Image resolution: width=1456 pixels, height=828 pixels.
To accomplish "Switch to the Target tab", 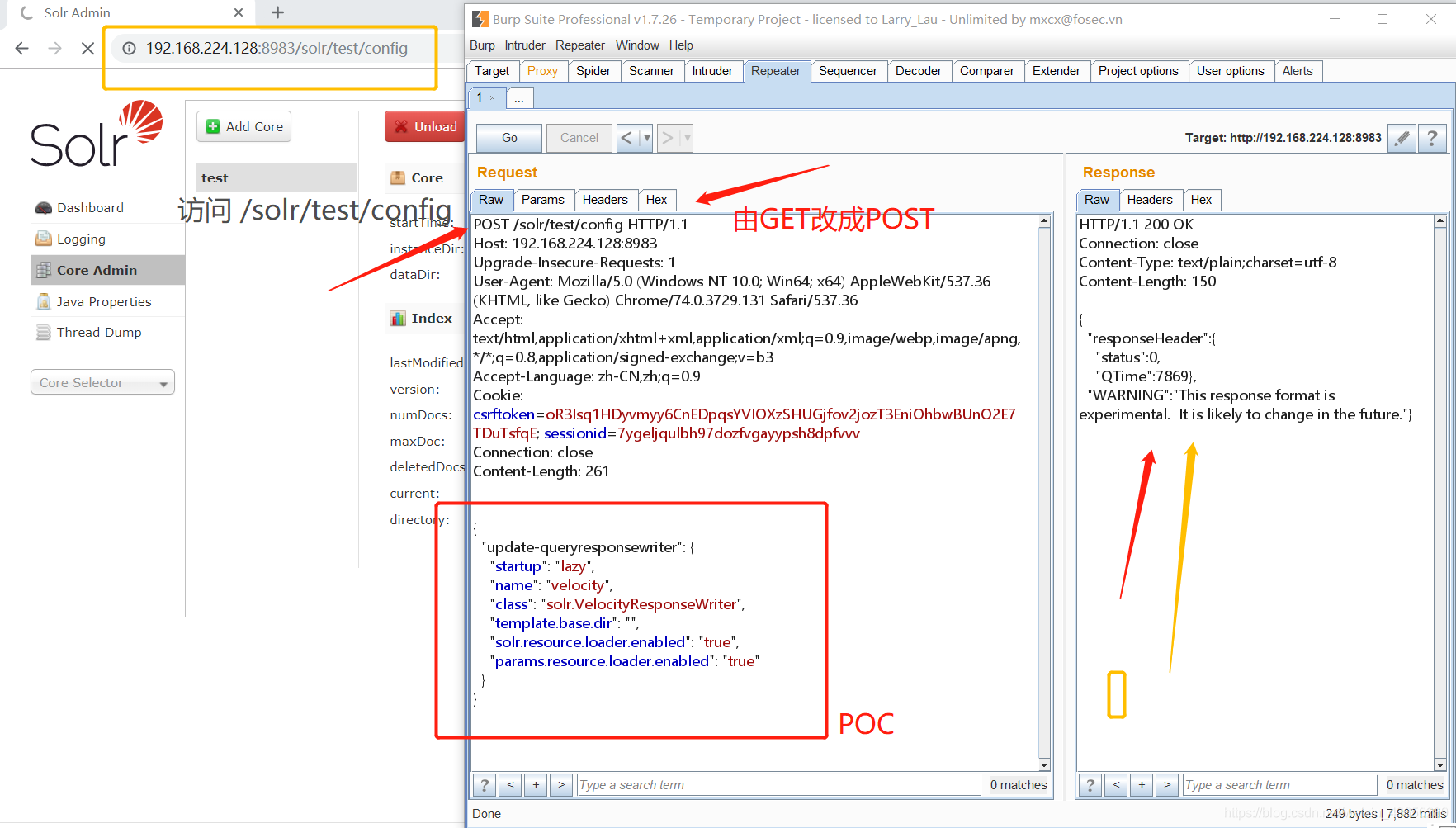I will click(492, 71).
